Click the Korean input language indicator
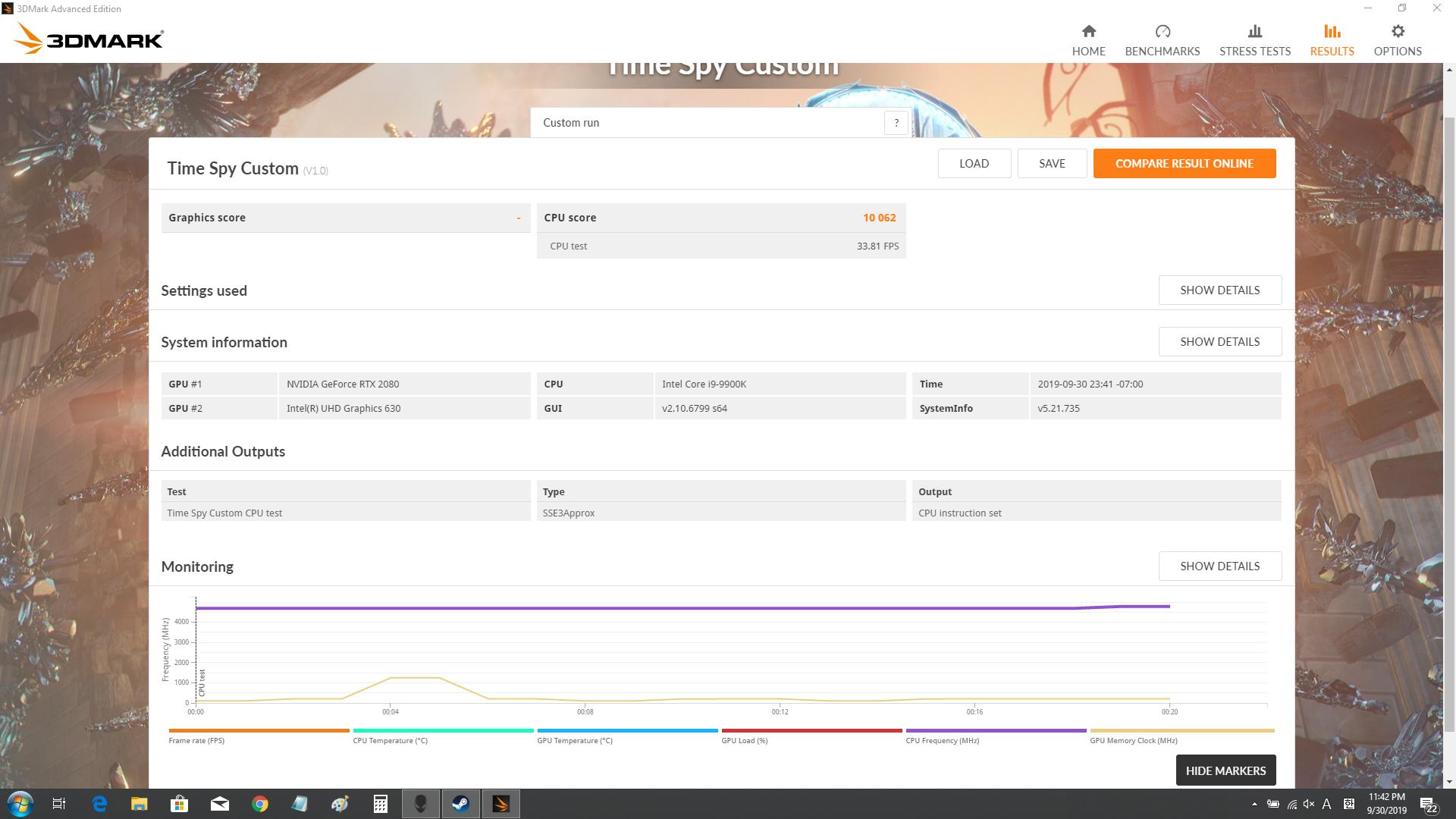 [1349, 804]
